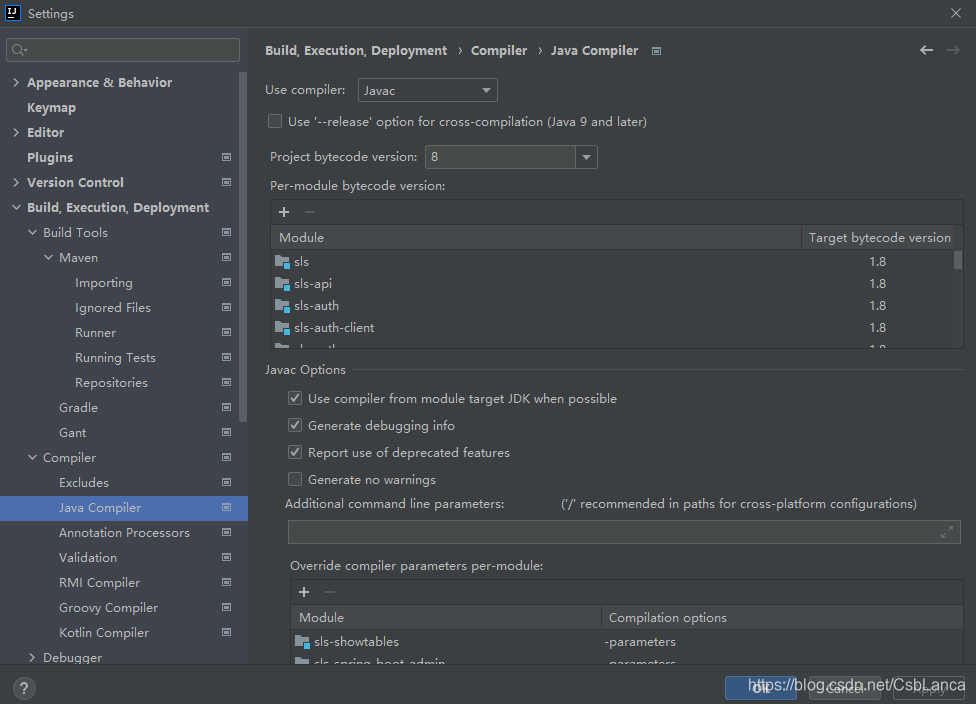Click the project icon next to Gradle
This screenshot has width=976, height=704.
point(227,407)
